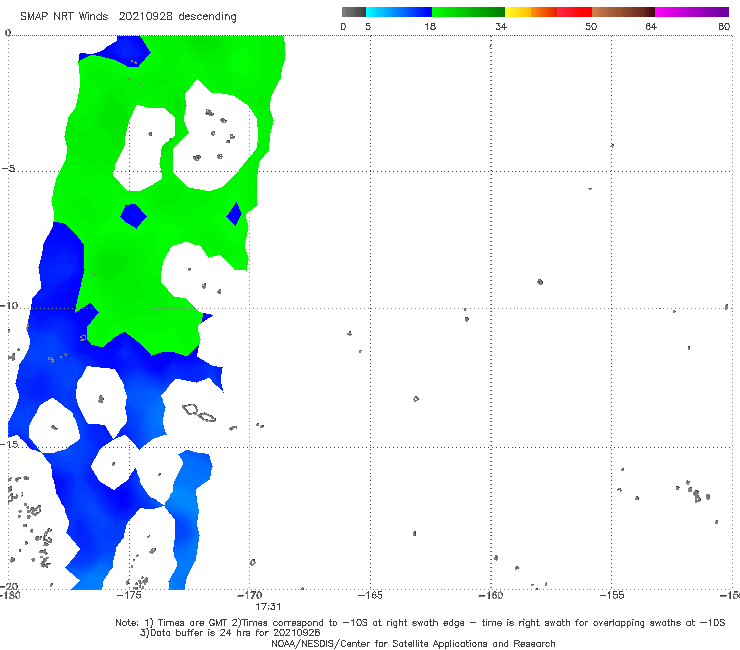Click the longitude label '-160'
Screen dimensions: 740x650
[x=491, y=595]
